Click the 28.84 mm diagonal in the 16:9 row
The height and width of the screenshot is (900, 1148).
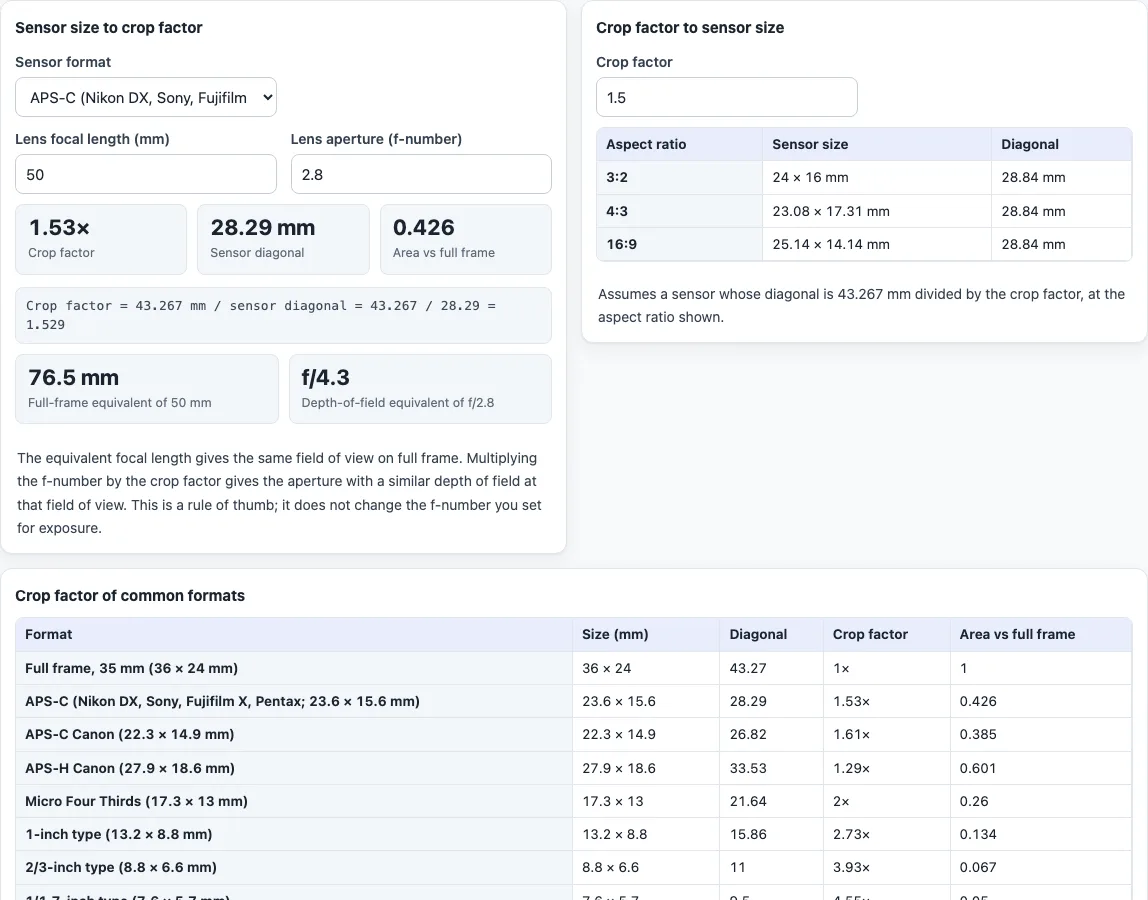pyautogui.click(x=1061, y=244)
